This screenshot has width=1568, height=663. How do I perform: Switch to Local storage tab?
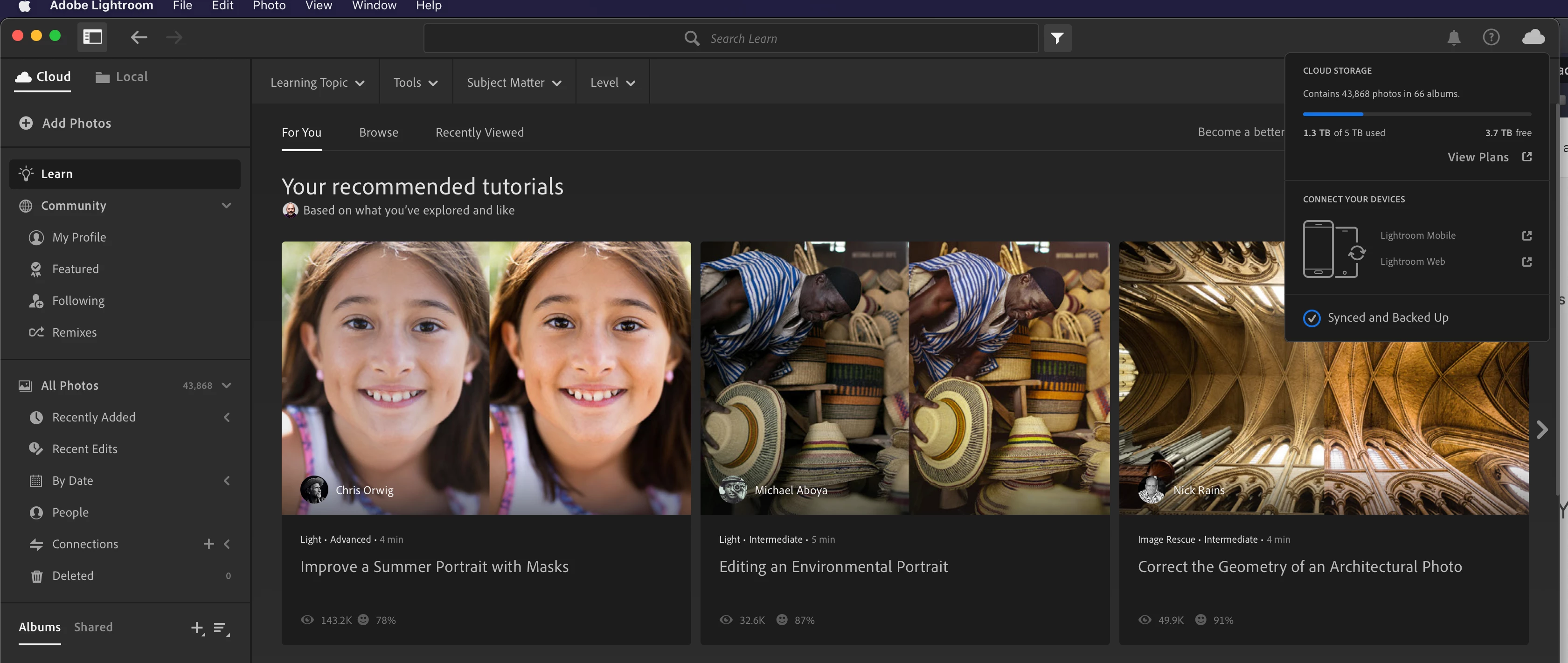pos(122,77)
